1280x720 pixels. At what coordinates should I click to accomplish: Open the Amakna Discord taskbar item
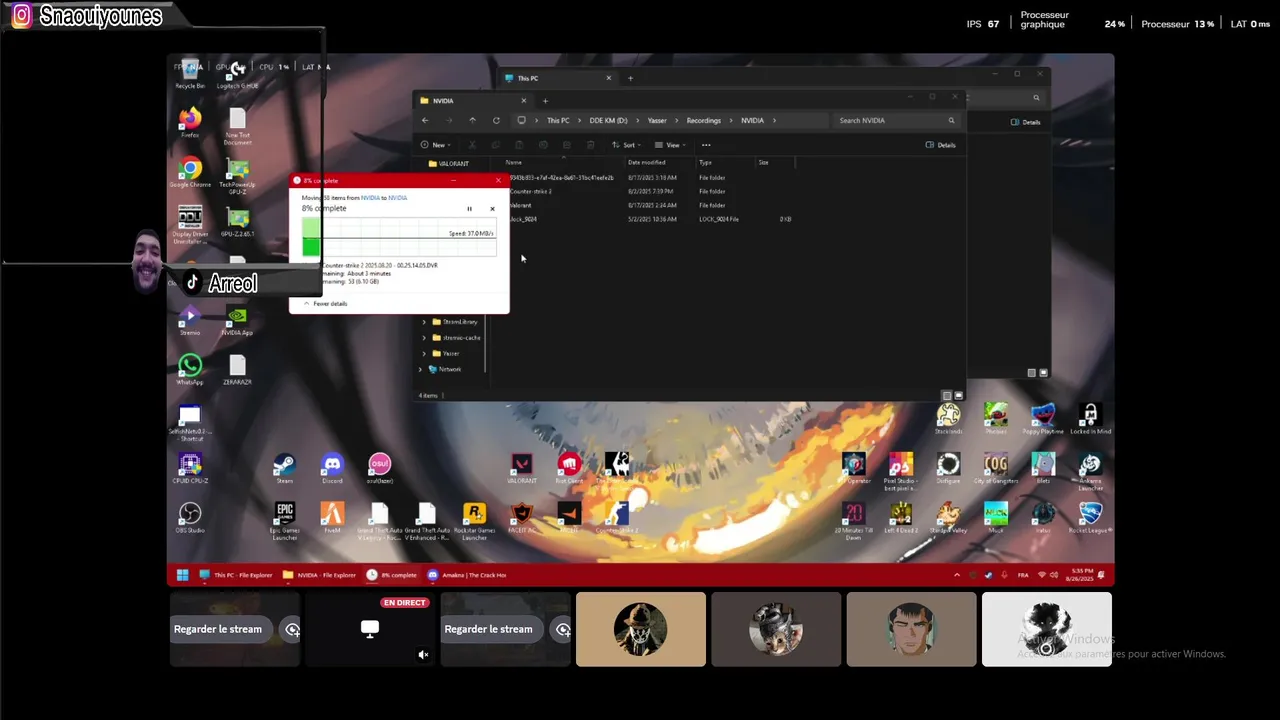(x=467, y=575)
